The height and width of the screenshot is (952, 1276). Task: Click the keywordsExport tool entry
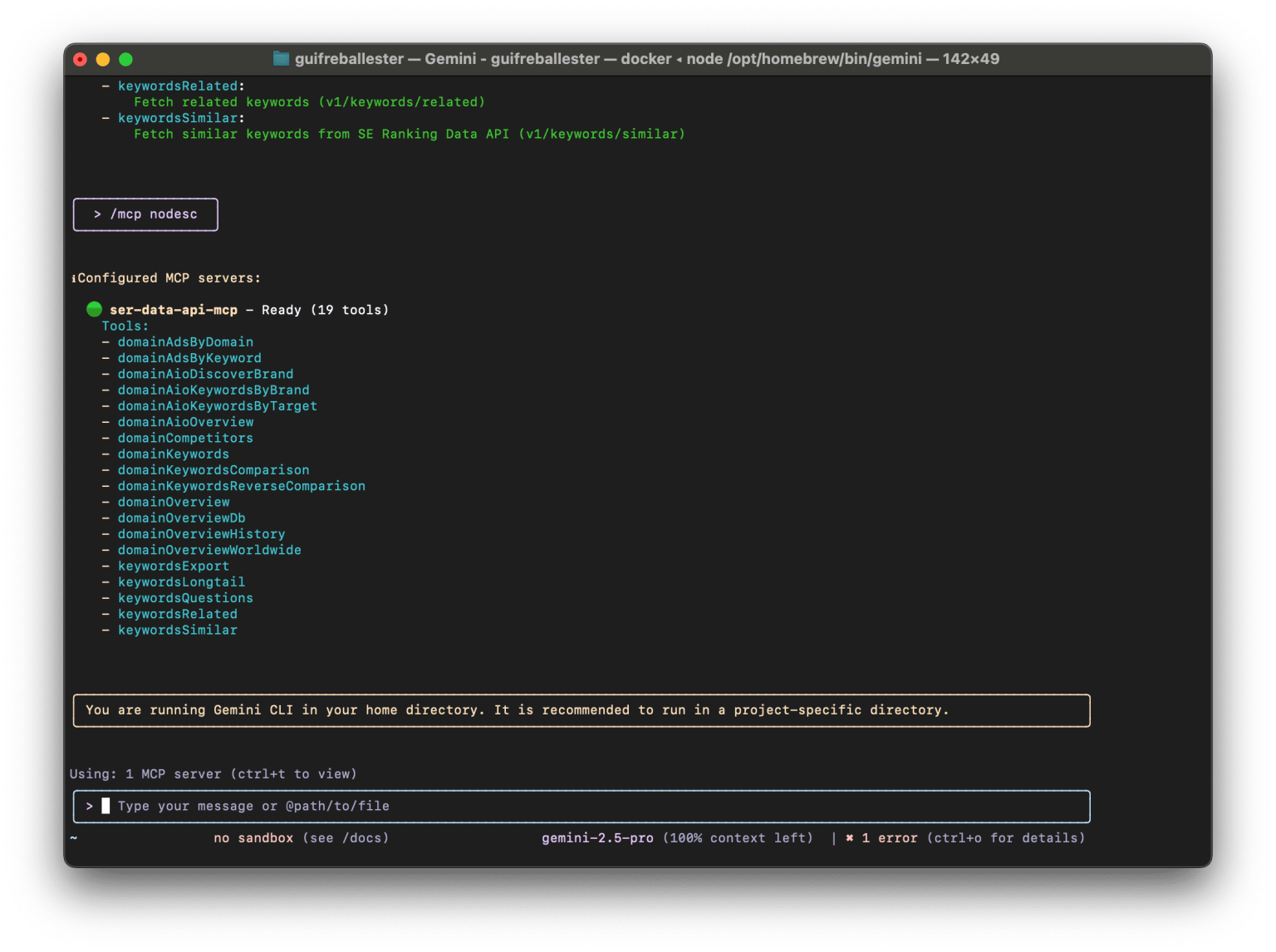pyautogui.click(x=174, y=566)
